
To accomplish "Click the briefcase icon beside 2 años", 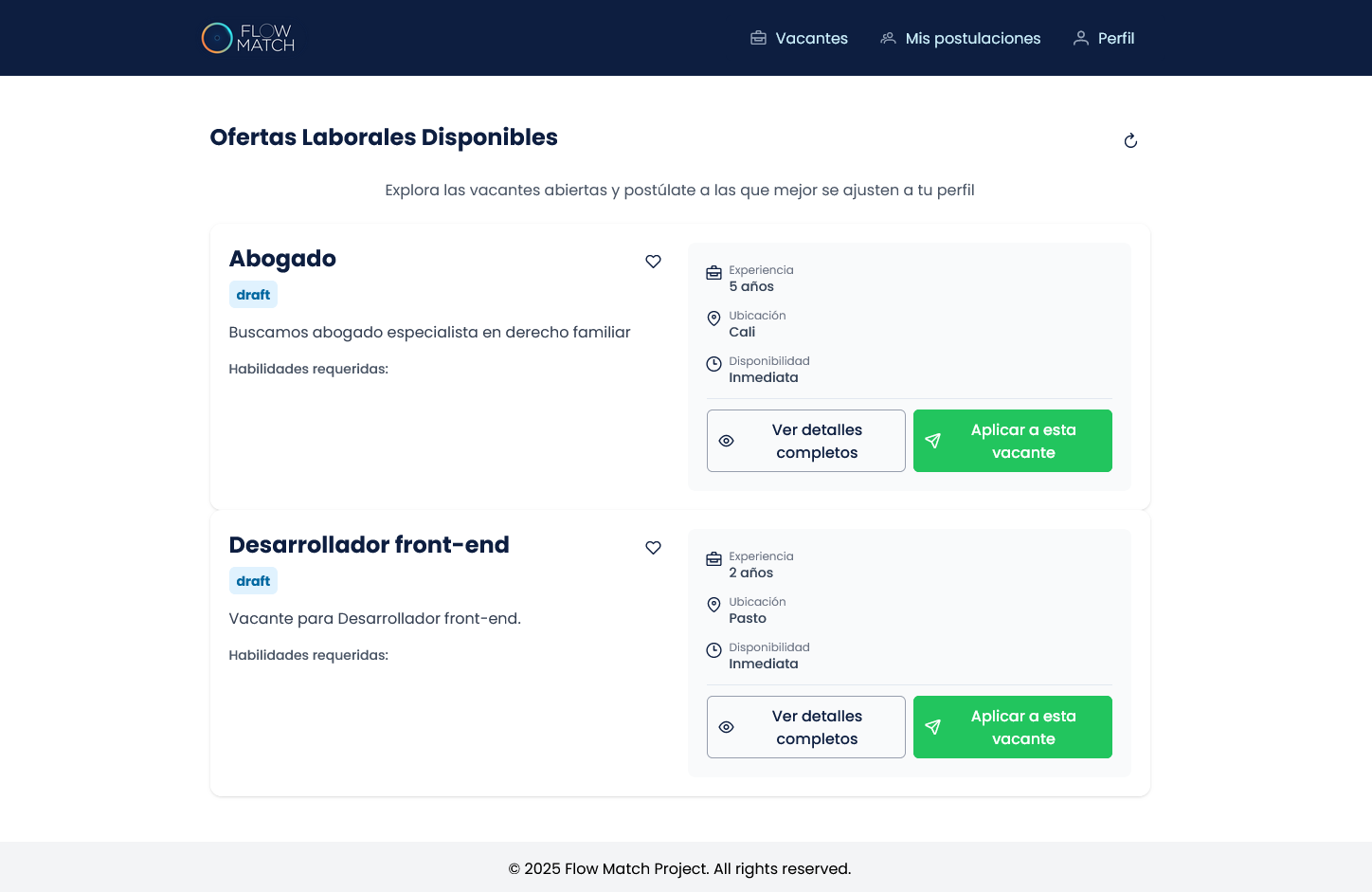I will coord(713,559).
